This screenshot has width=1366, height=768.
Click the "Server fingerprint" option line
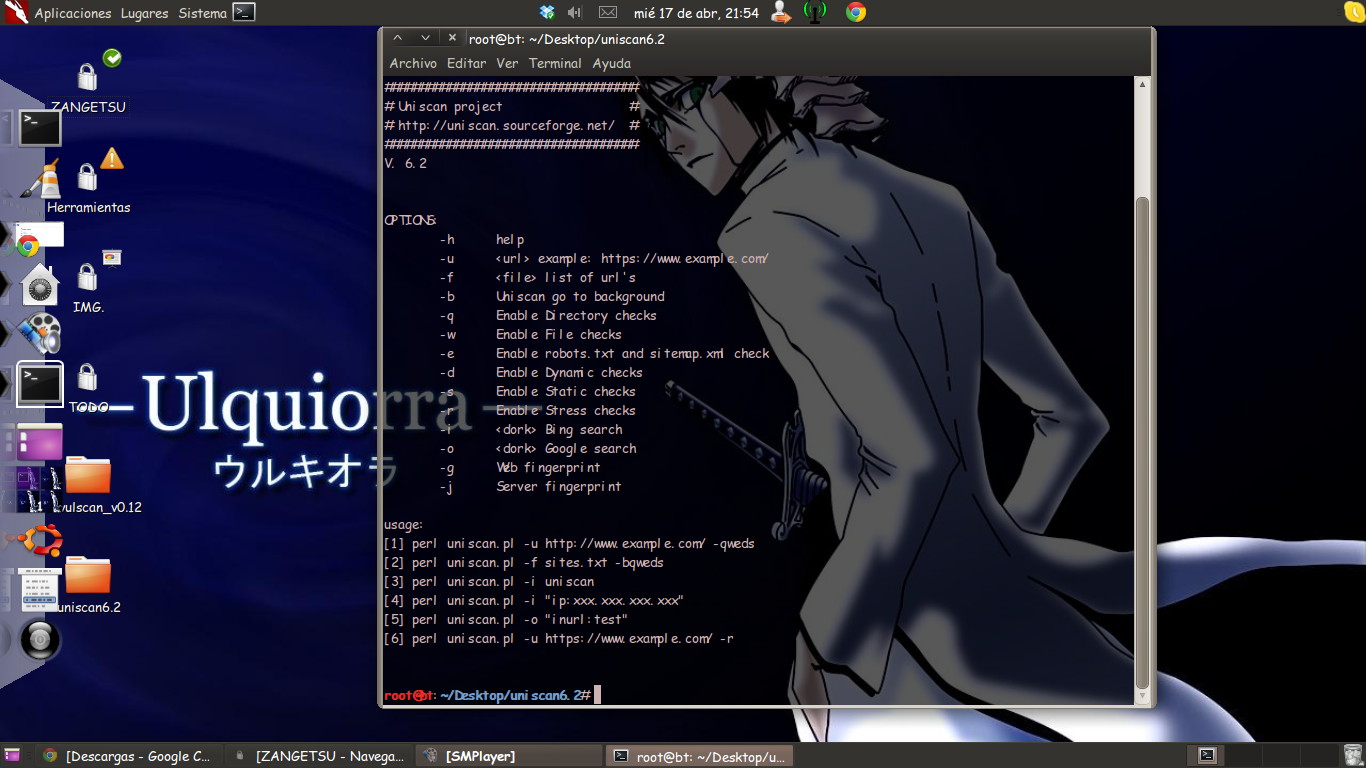(x=558, y=486)
